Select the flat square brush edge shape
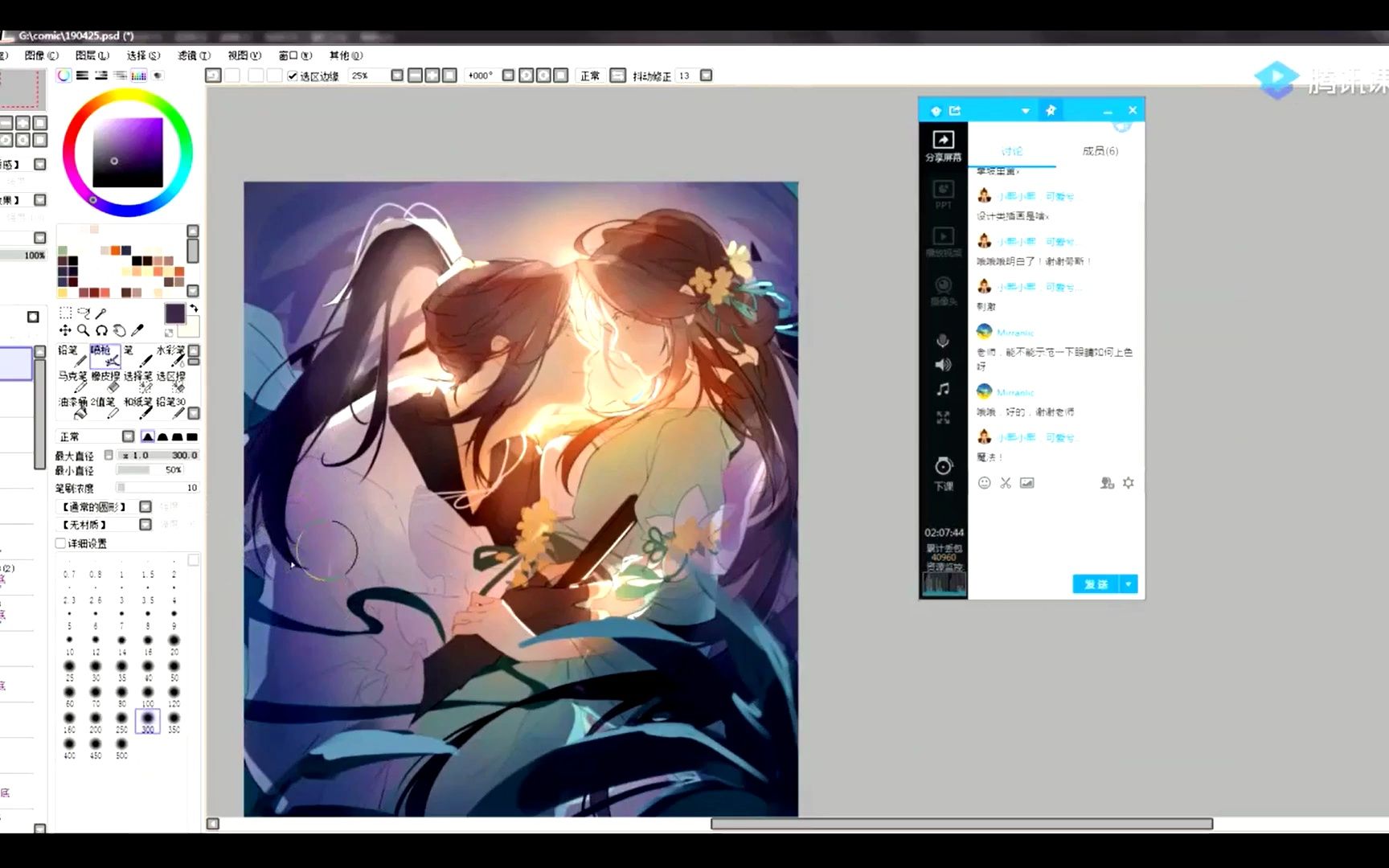Viewport: 1389px width, 868px height. point(191,436)
